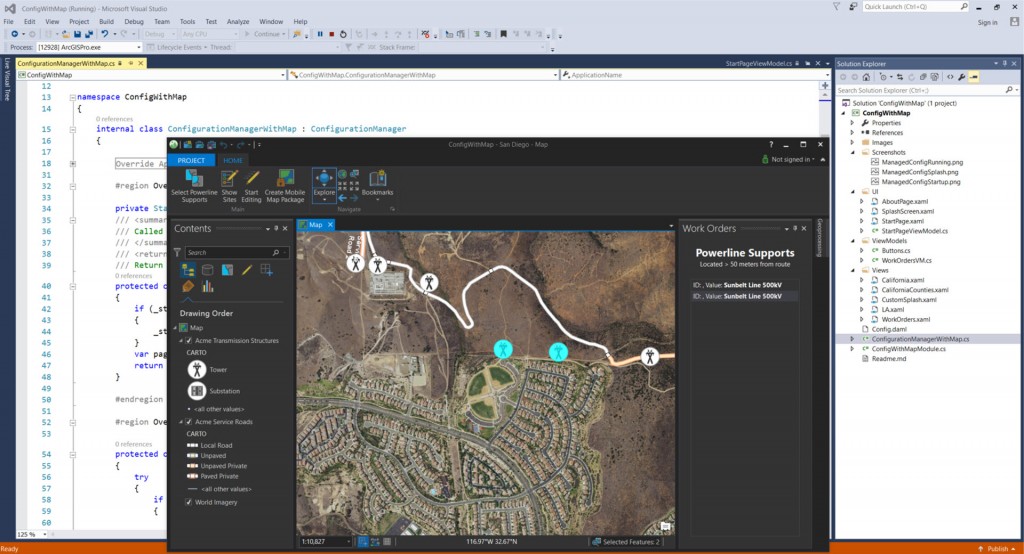Click the full extent globe icon
Image resolution: width=1024 pixels, height=554 pixels.
pos(342,174)
